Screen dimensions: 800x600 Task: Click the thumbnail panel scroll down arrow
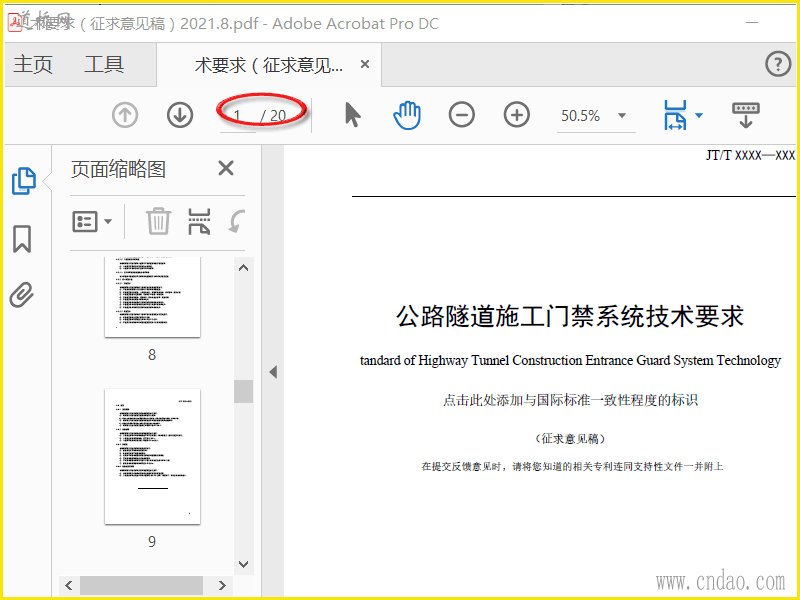(244, 564)
